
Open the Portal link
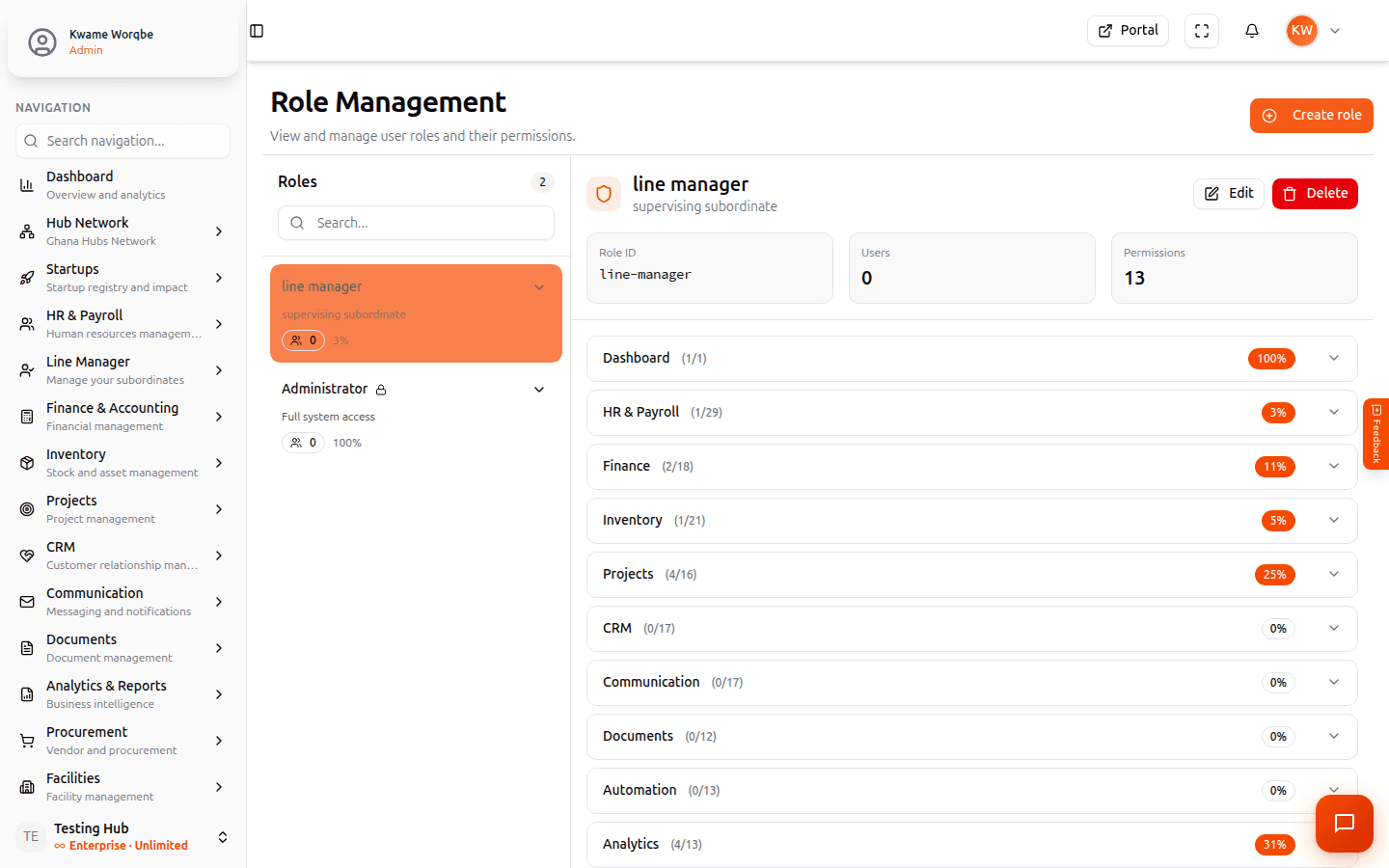tap(1128, 31)
